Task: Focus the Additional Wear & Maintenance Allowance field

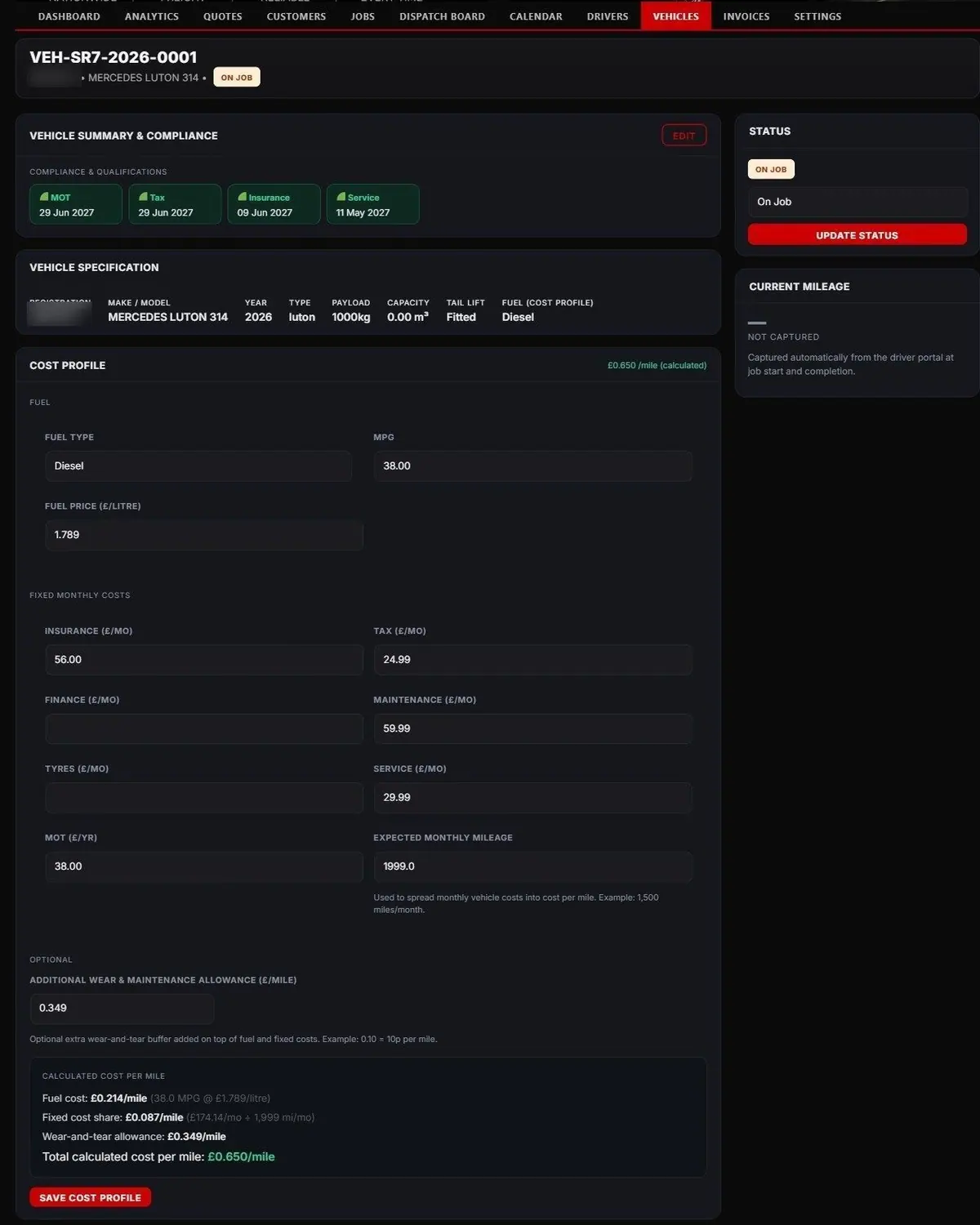Action: (122, 1009)
